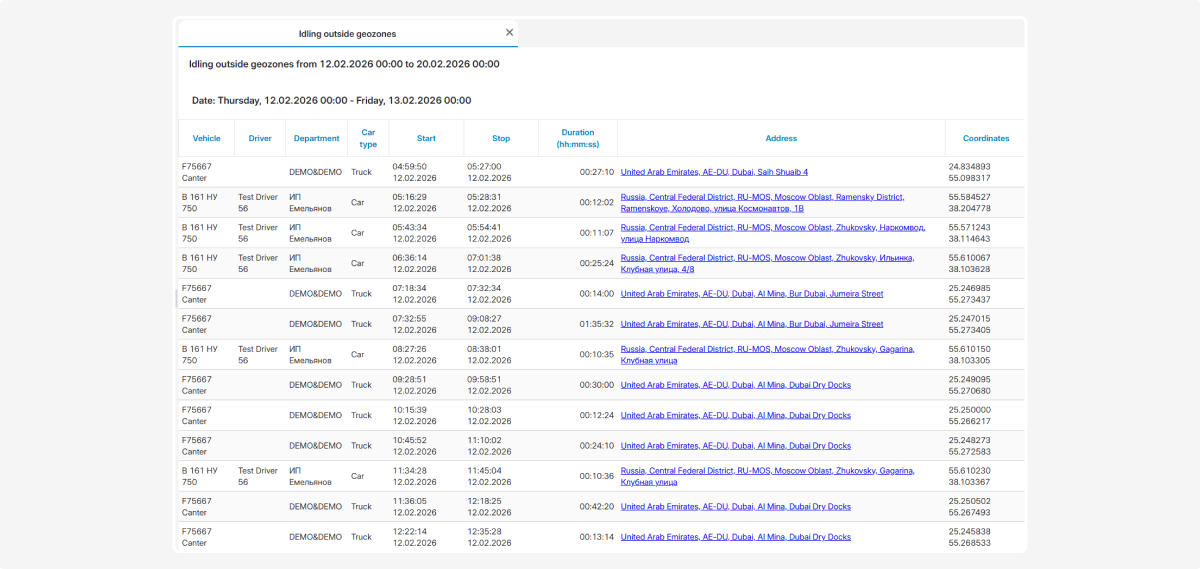
Task: Open Dubai Dry Docks link for 09:28:51 start
Action: 735,385
